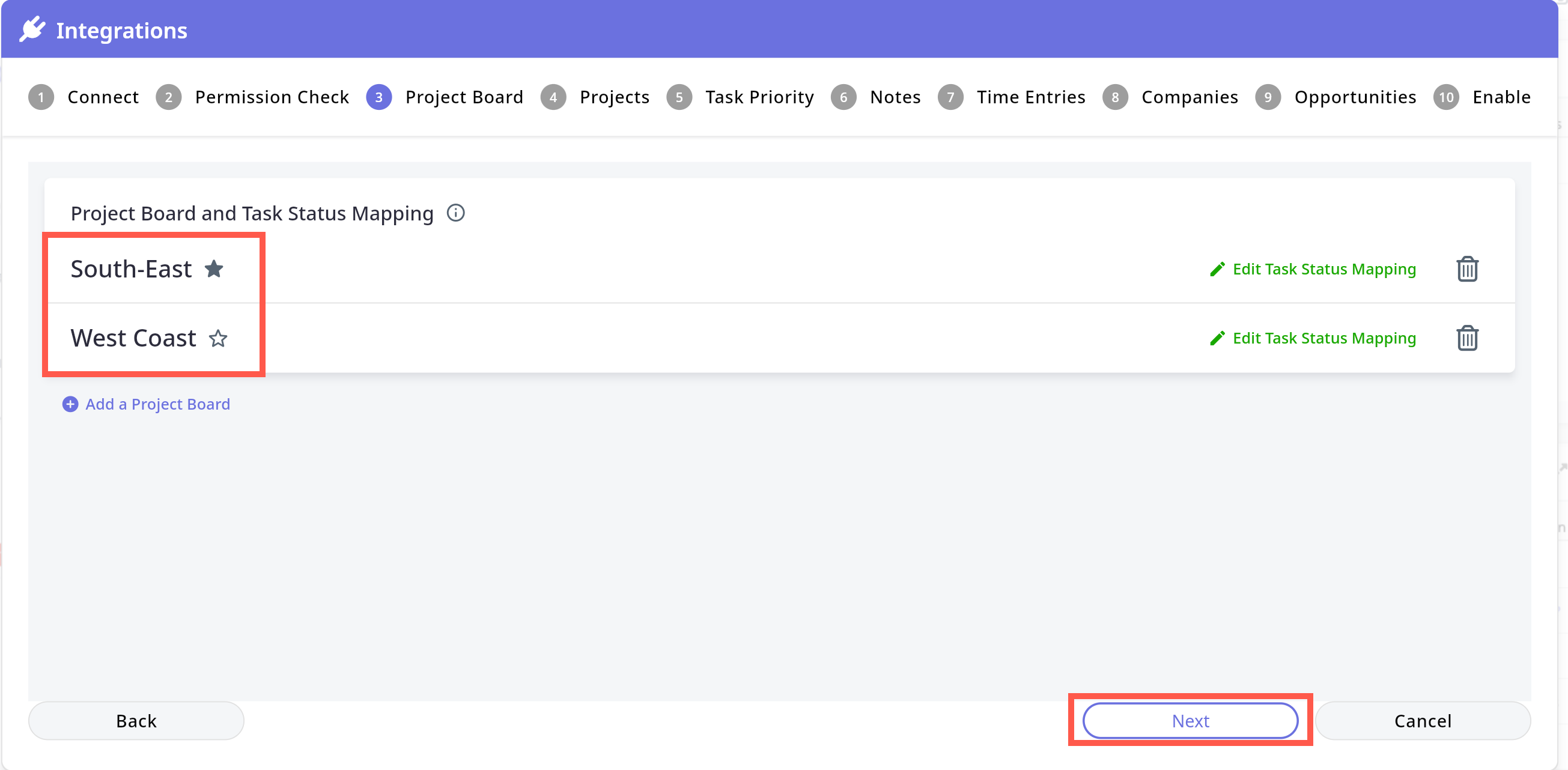
Task: Open Edit Task Status Mapping for West Coast
Action: [1324, 338]
